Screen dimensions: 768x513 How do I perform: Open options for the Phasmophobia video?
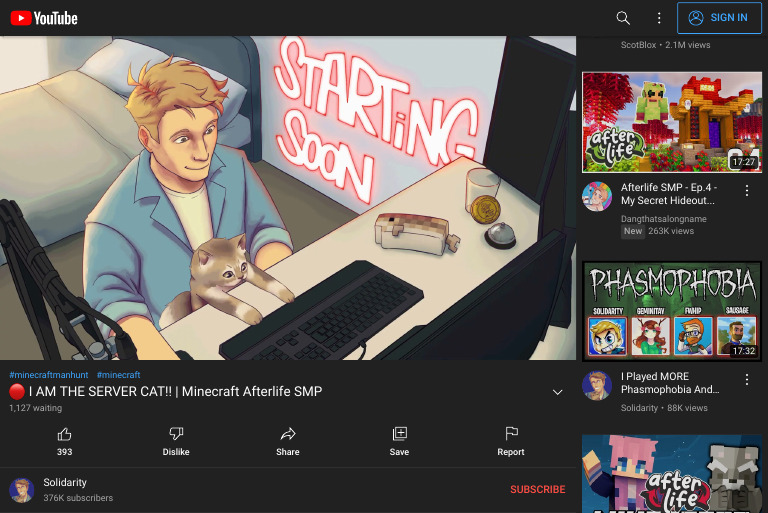coord(746,379)
